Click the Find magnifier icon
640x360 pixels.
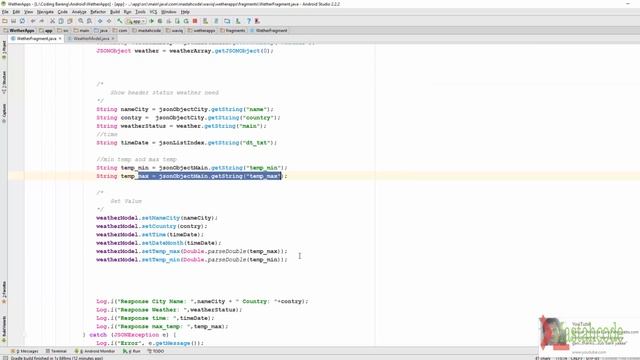click(x=81, y=21)
